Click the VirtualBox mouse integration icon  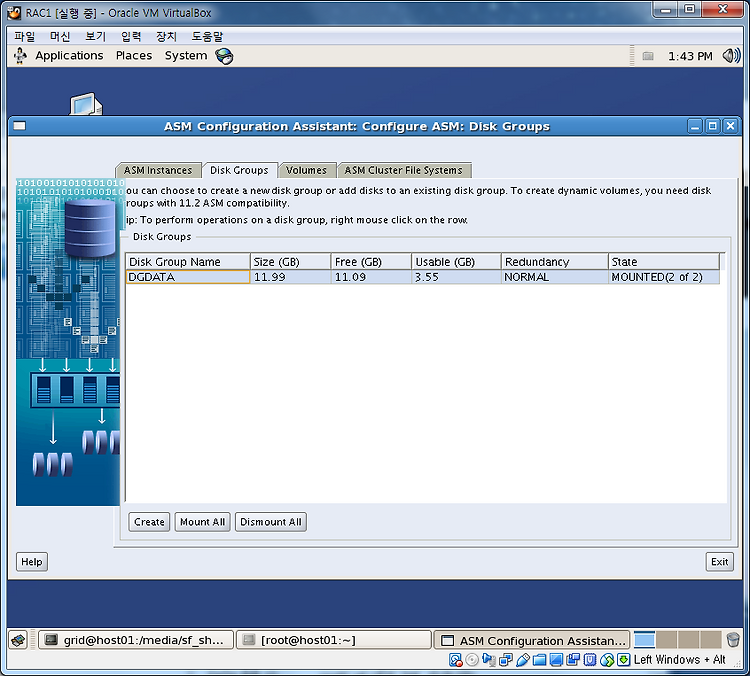click(607, 660)
